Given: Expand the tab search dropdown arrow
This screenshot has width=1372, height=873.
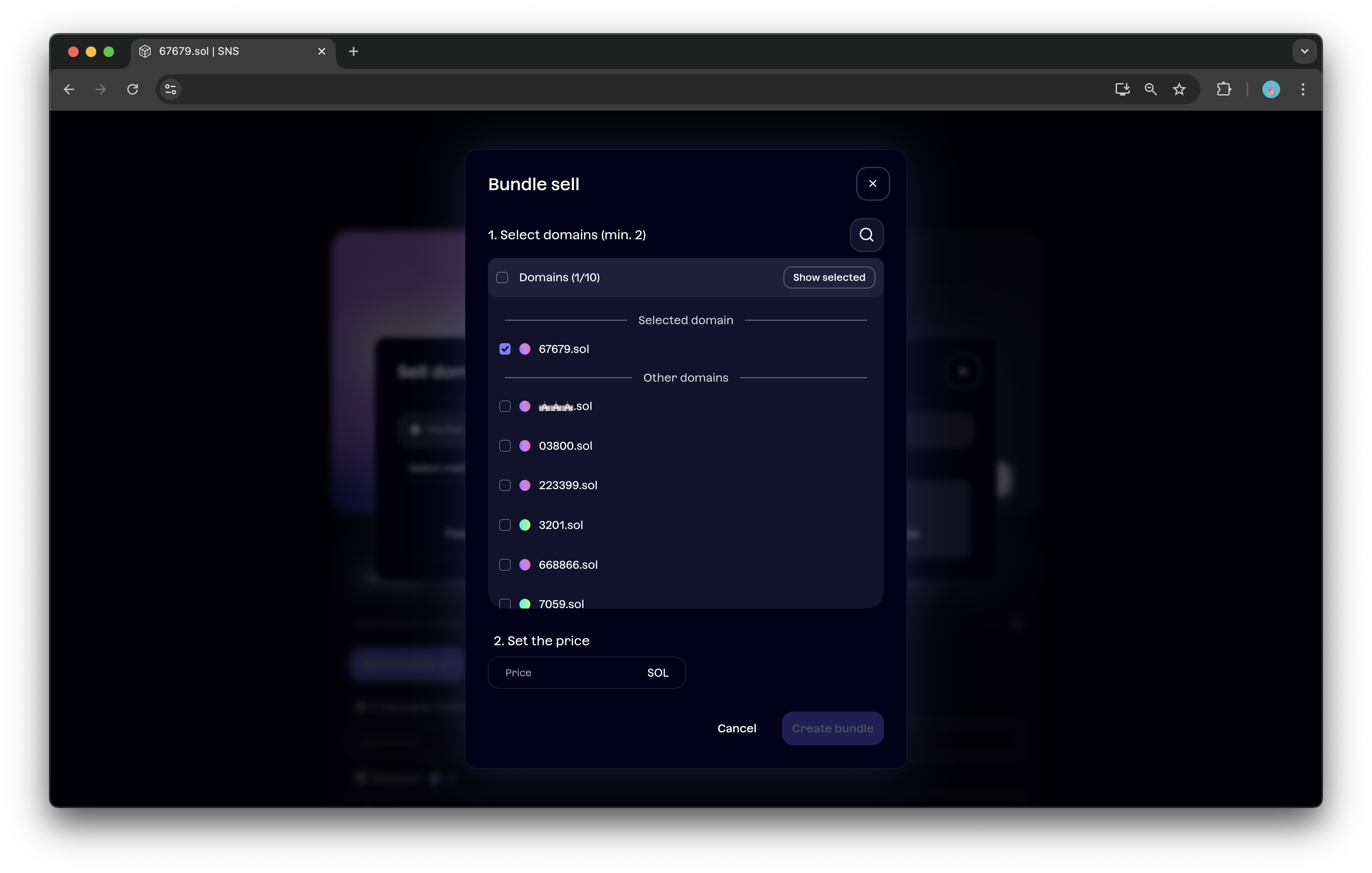Looking at the screenshot, I should pyautogui.click(x=1304, y=51).
